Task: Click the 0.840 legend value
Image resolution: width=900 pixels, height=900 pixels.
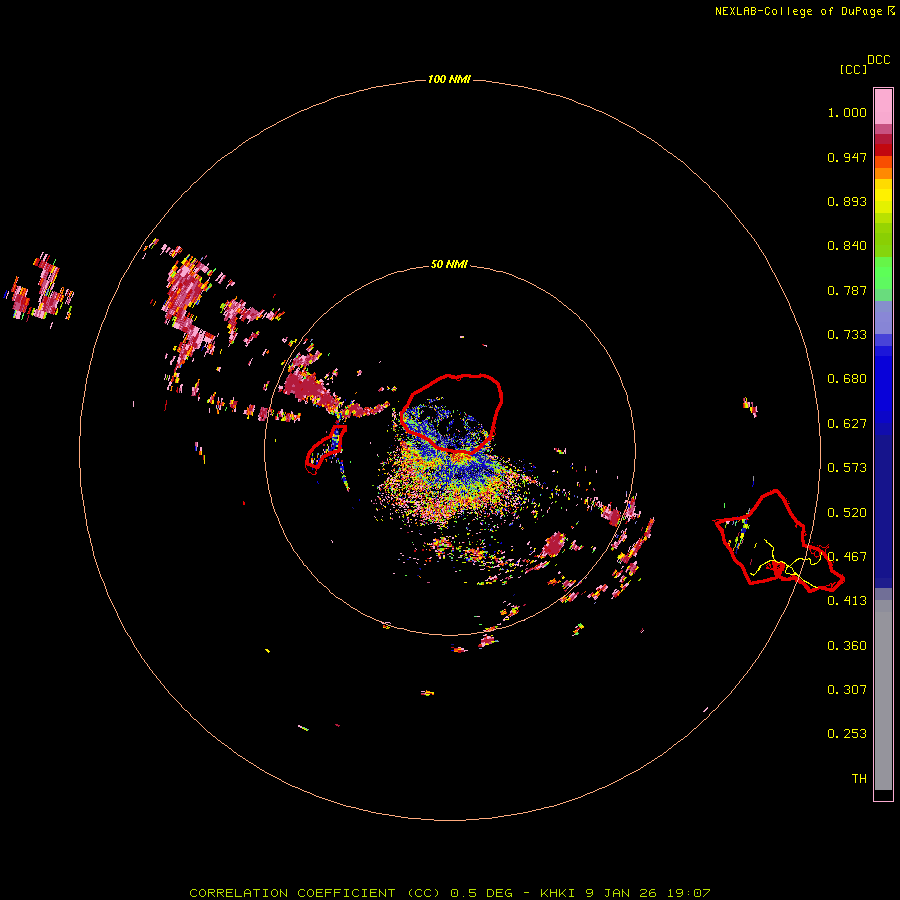Action: click(x=847, y=246)
